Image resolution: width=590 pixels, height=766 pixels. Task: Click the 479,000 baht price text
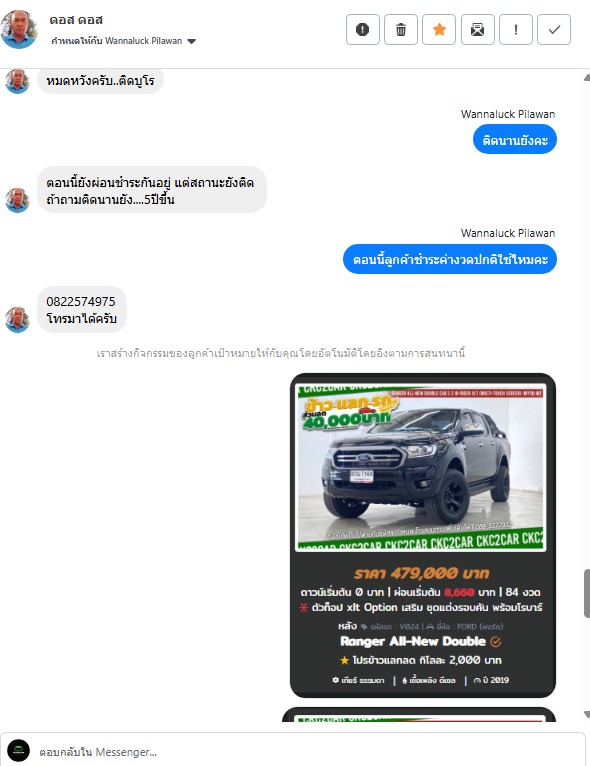click(x=422, y=573)
